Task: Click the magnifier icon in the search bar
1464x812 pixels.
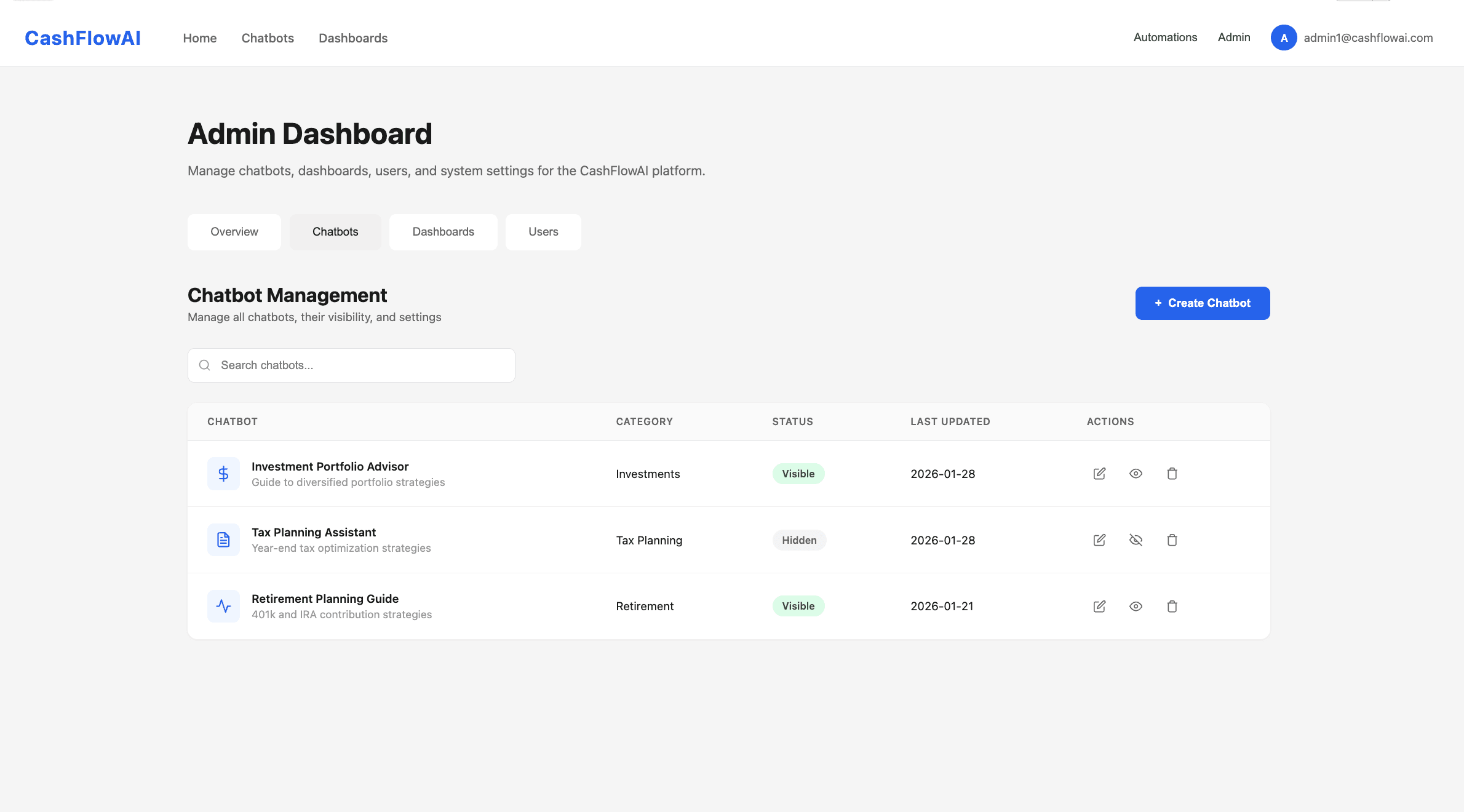Action: pyautogui.click(x=205, y=365)
